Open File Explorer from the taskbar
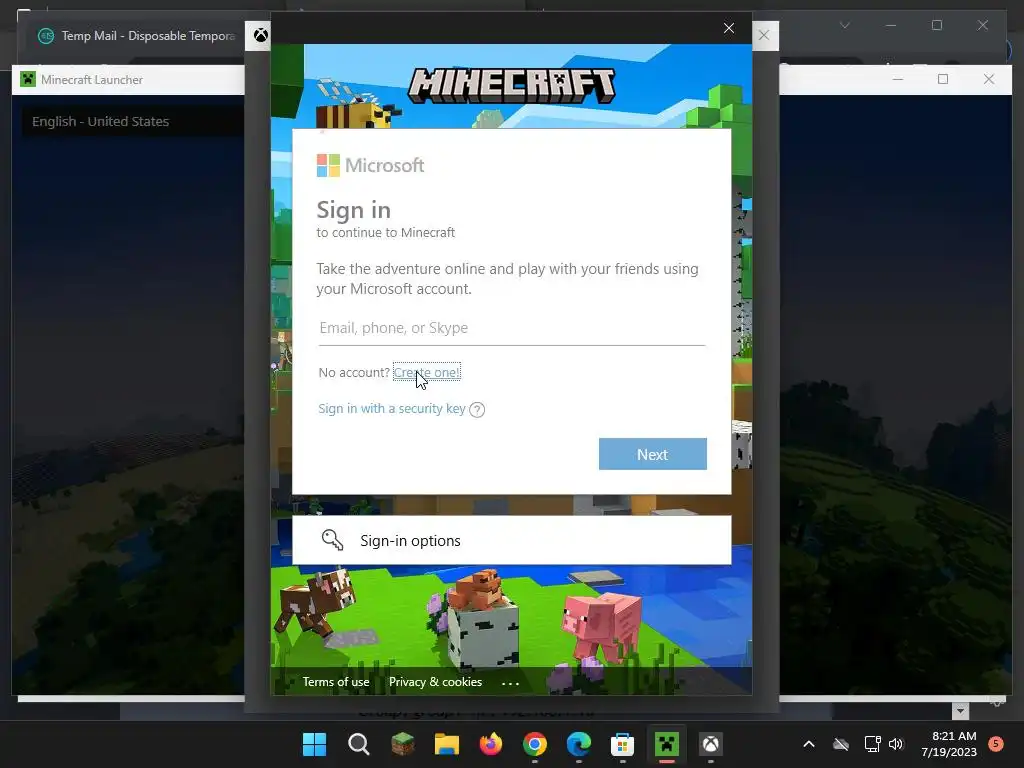This screenshot has height=768, width=1024. [x=447, y=744]
